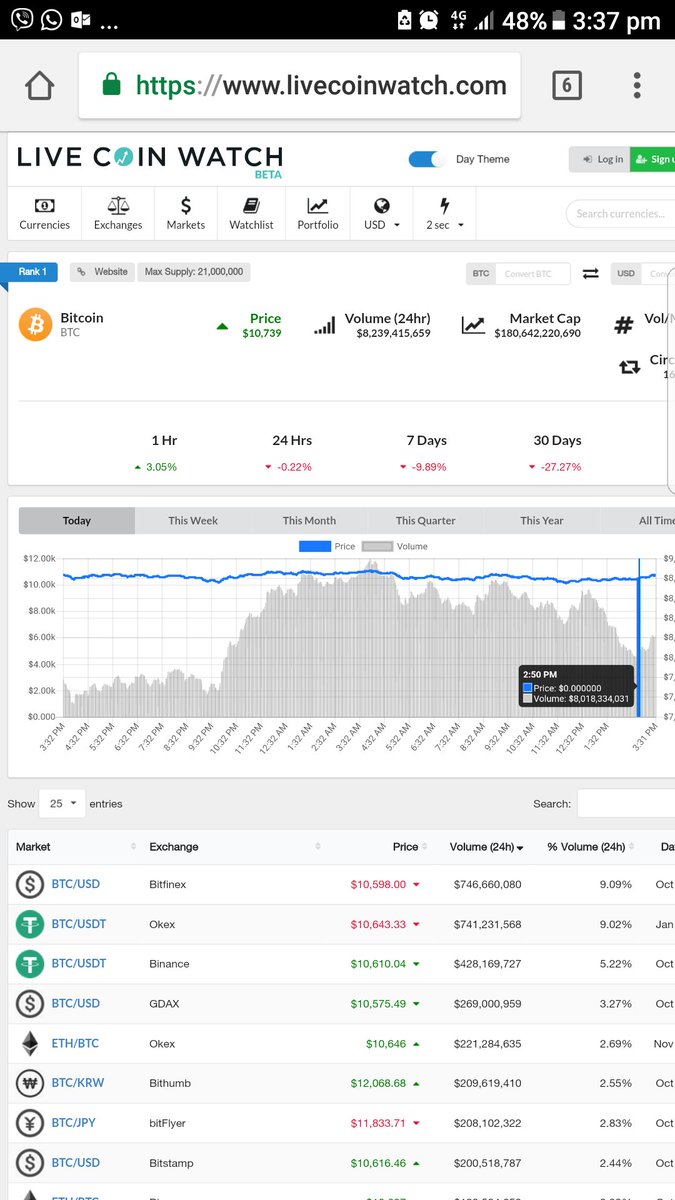This screenshot has width=675, height=1200.
Task: Sort table by % Volume (24h) column
Action: (x=590, y=847)
